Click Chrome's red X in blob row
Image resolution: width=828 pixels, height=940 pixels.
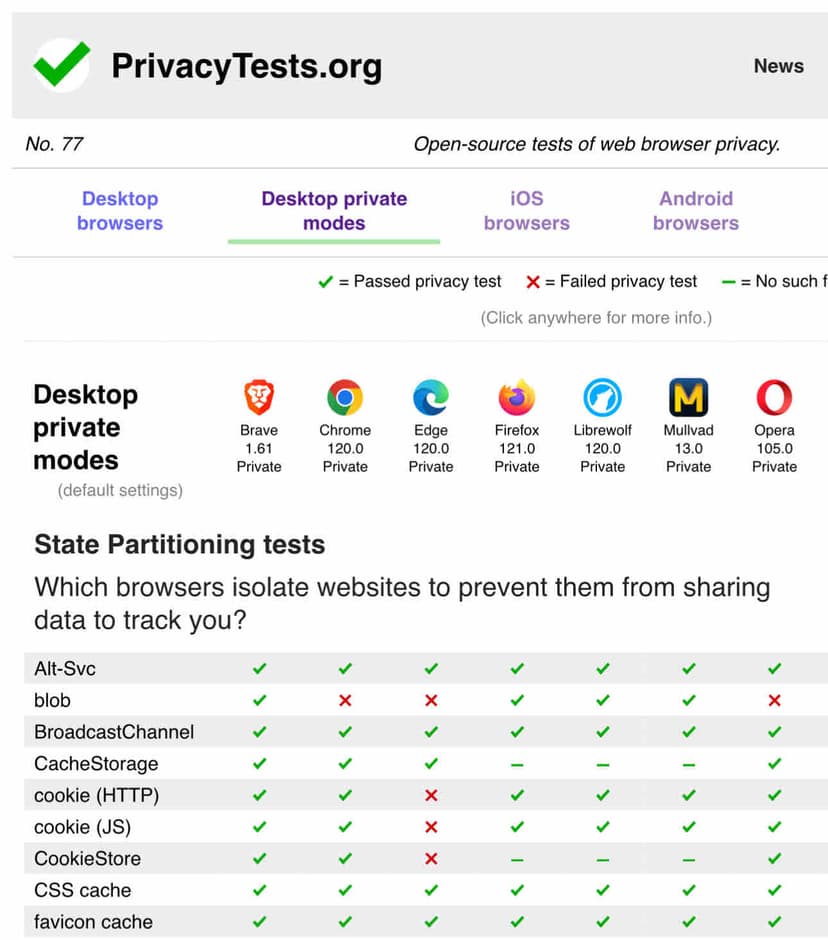[345, 700]
